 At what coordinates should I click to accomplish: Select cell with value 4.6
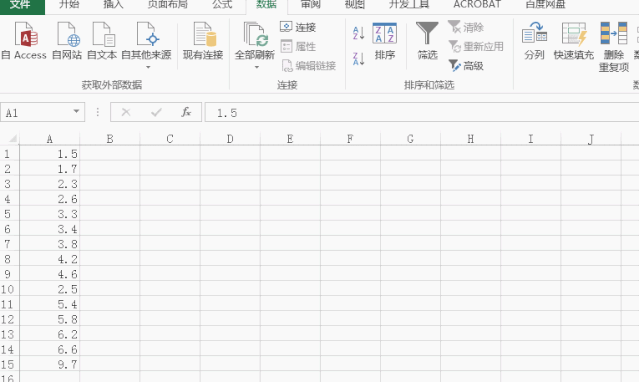click(49, 274)
